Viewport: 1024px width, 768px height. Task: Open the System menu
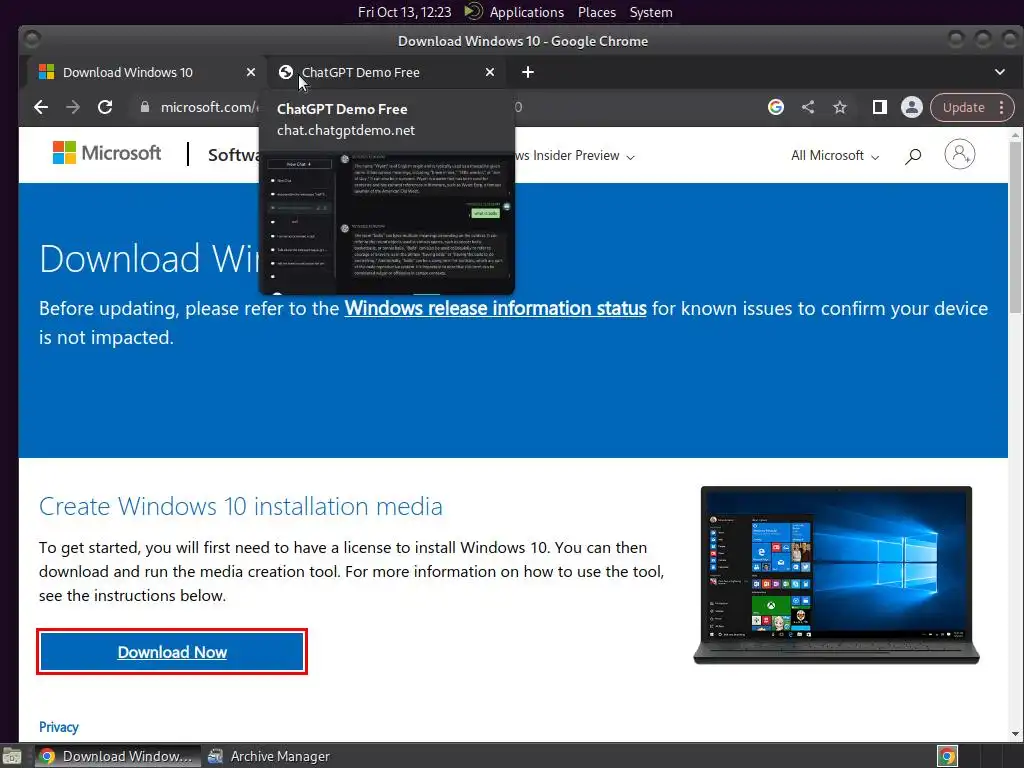(x=651, y=12)
